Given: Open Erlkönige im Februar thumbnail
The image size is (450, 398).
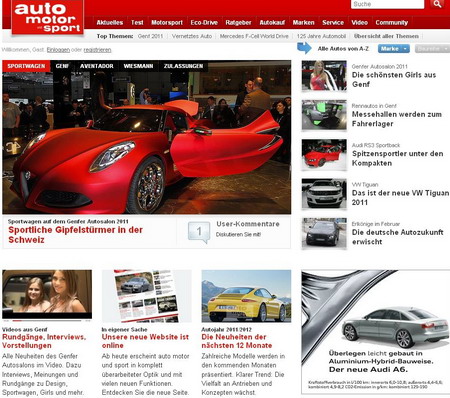Looking at the screenshot, I should [x=324, y=233].
